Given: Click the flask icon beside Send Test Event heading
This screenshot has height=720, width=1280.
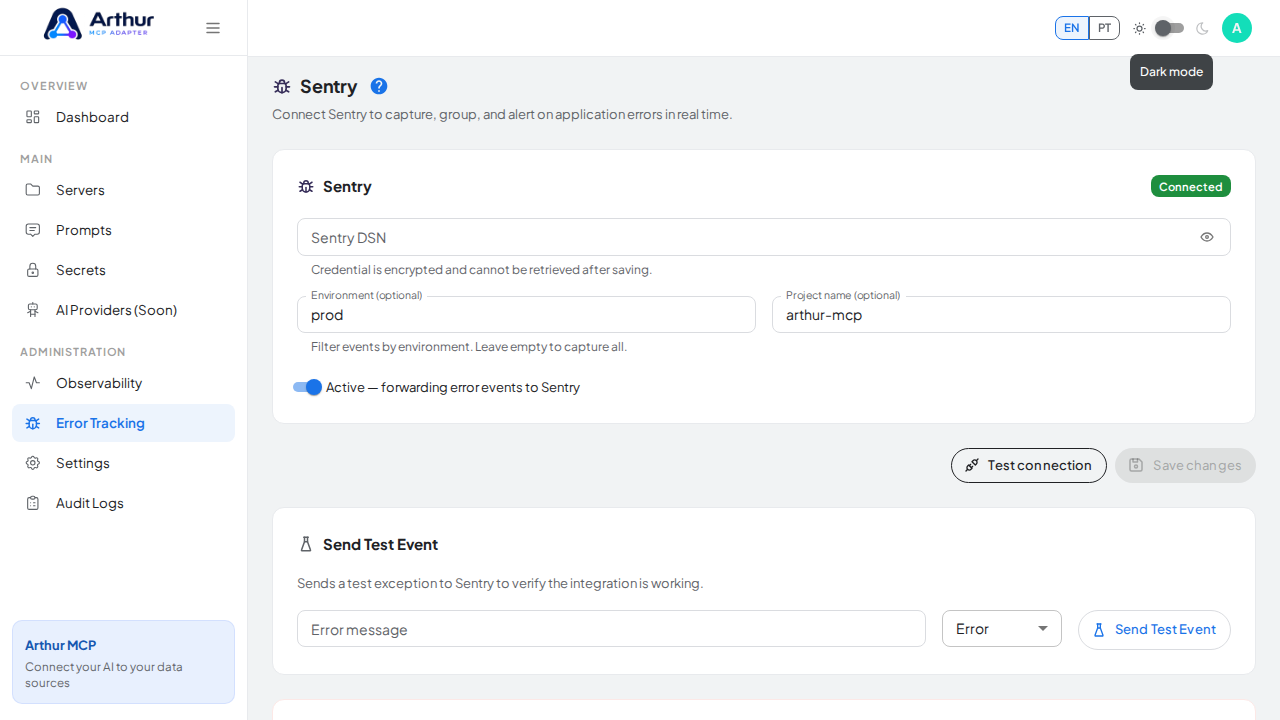Looking at the screenshot, I should click(x=306, y=545).
